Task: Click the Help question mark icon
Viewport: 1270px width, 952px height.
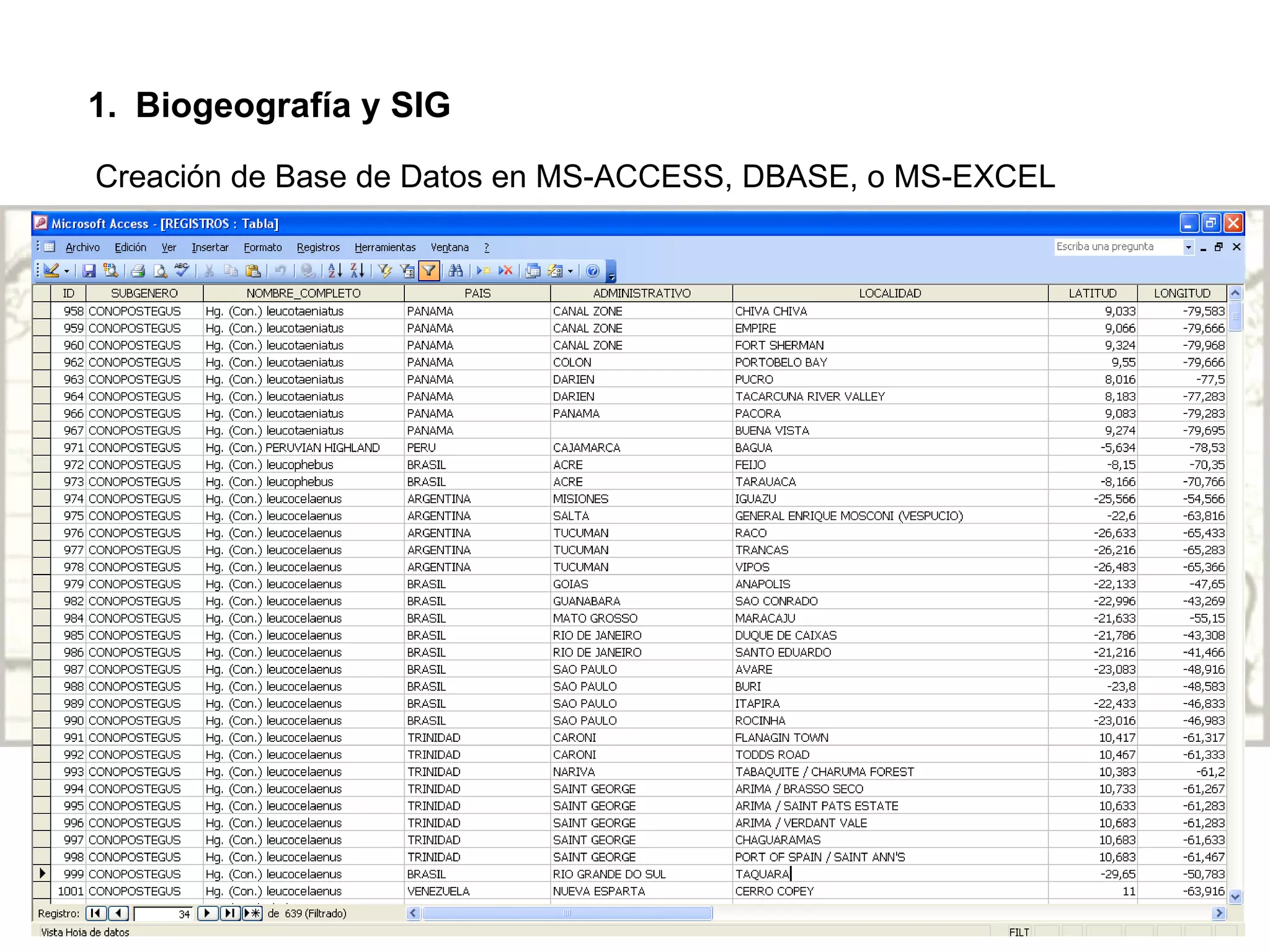Action: click(593, 271)
